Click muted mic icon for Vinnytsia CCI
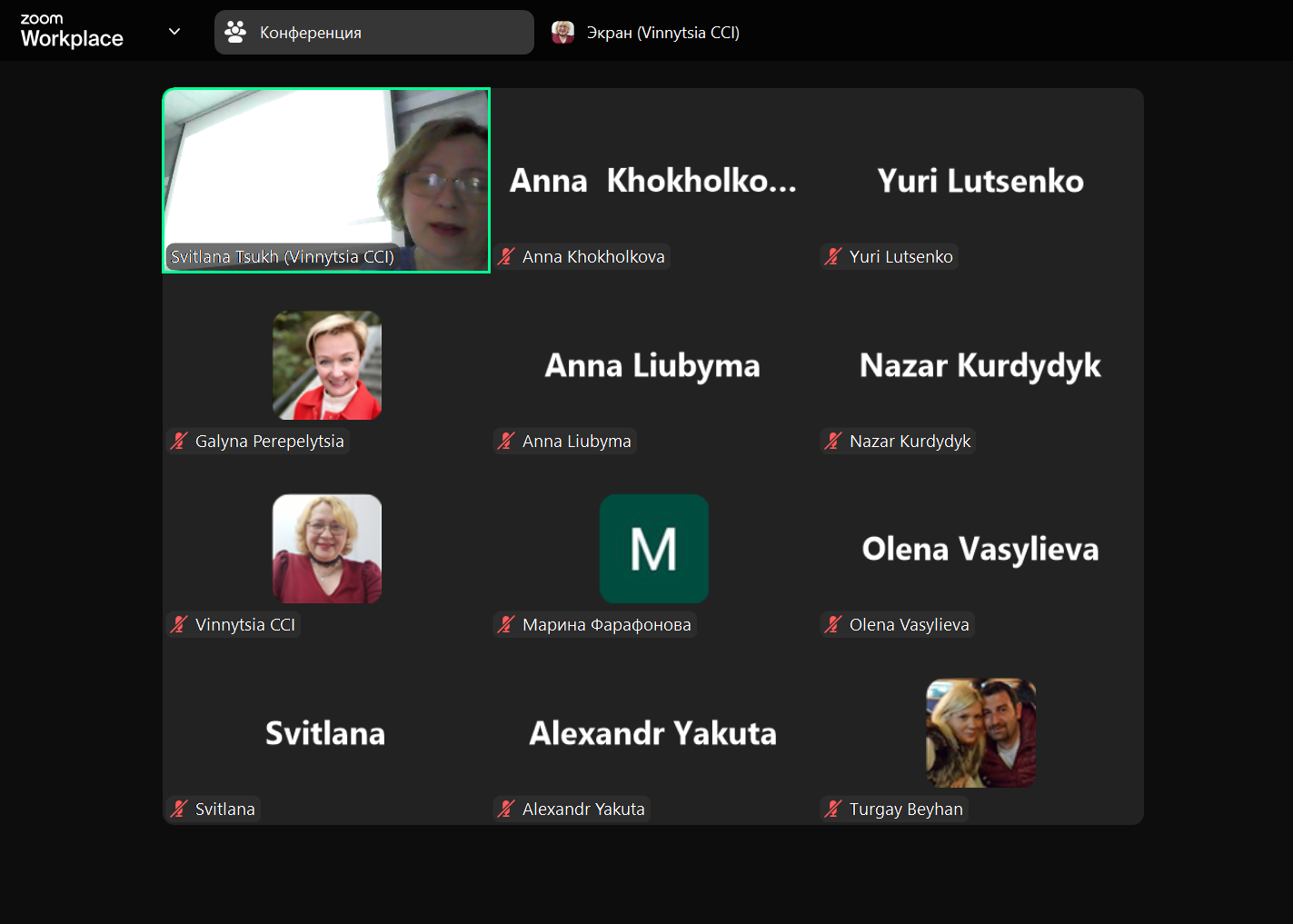Viewport: 1293px width, 924px height. pos(180,625)
